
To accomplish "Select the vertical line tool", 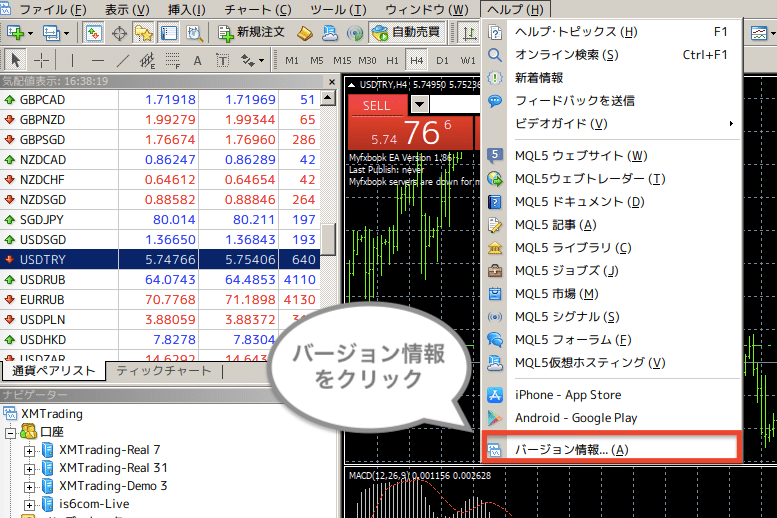I will pos(72,60).
